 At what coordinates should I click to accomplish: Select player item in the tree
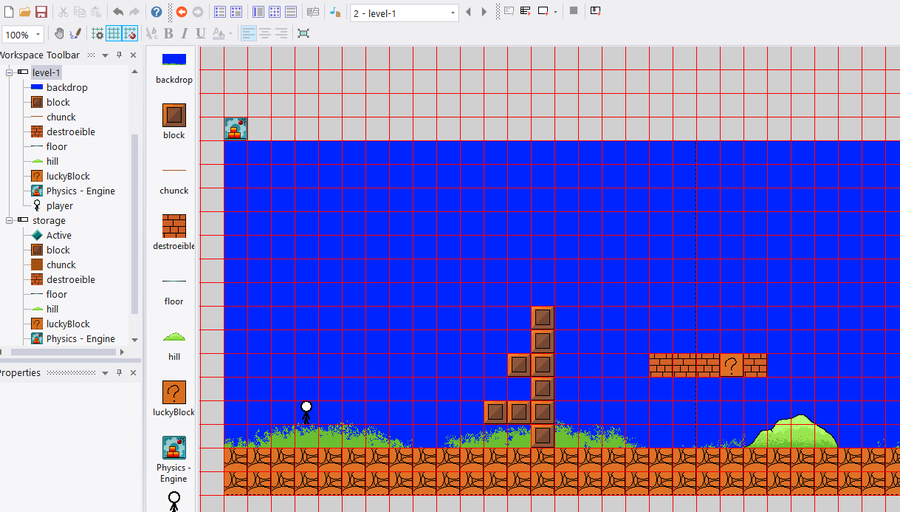[60, 205]
